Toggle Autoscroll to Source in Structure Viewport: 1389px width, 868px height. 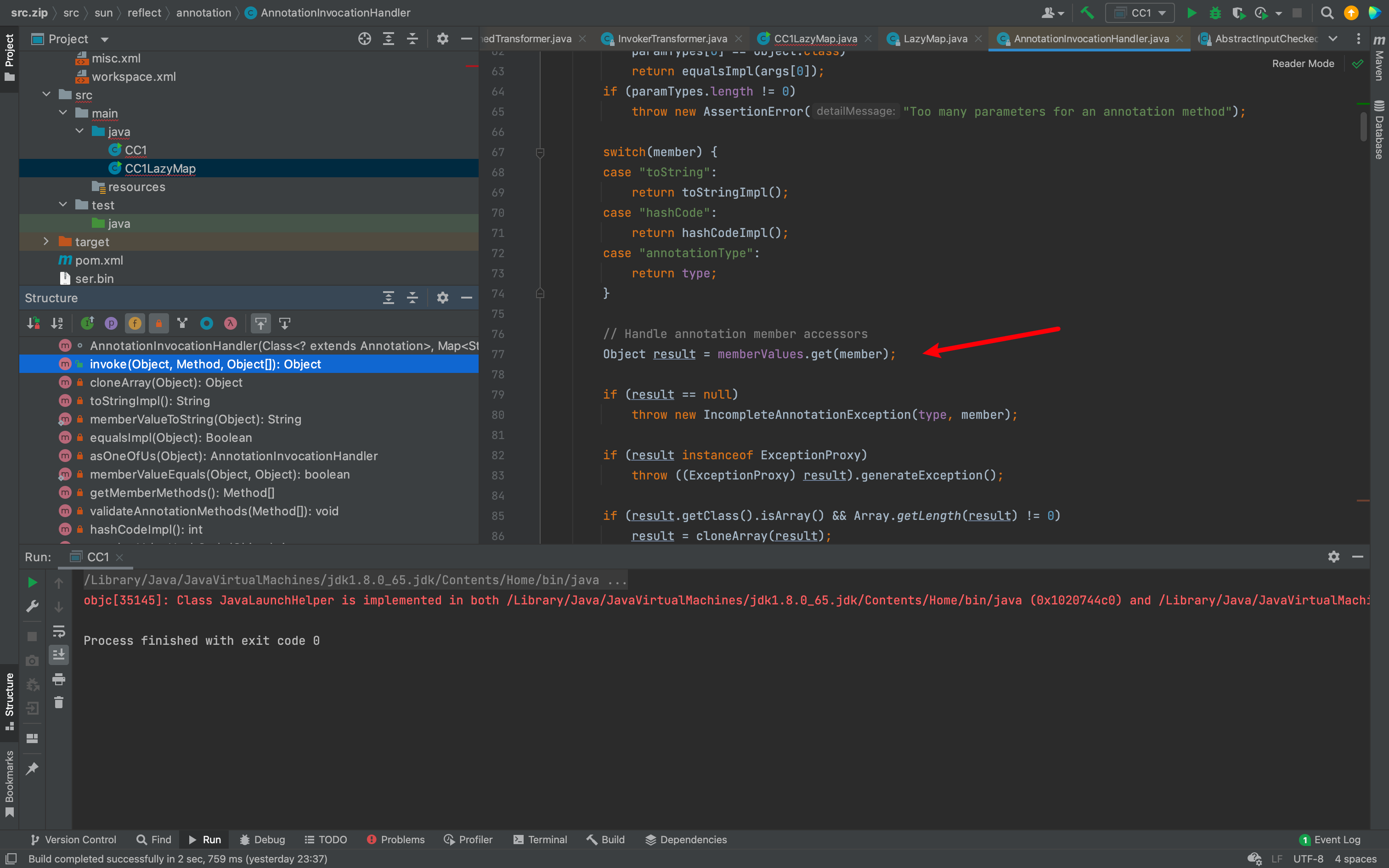(x=260, y=323)
